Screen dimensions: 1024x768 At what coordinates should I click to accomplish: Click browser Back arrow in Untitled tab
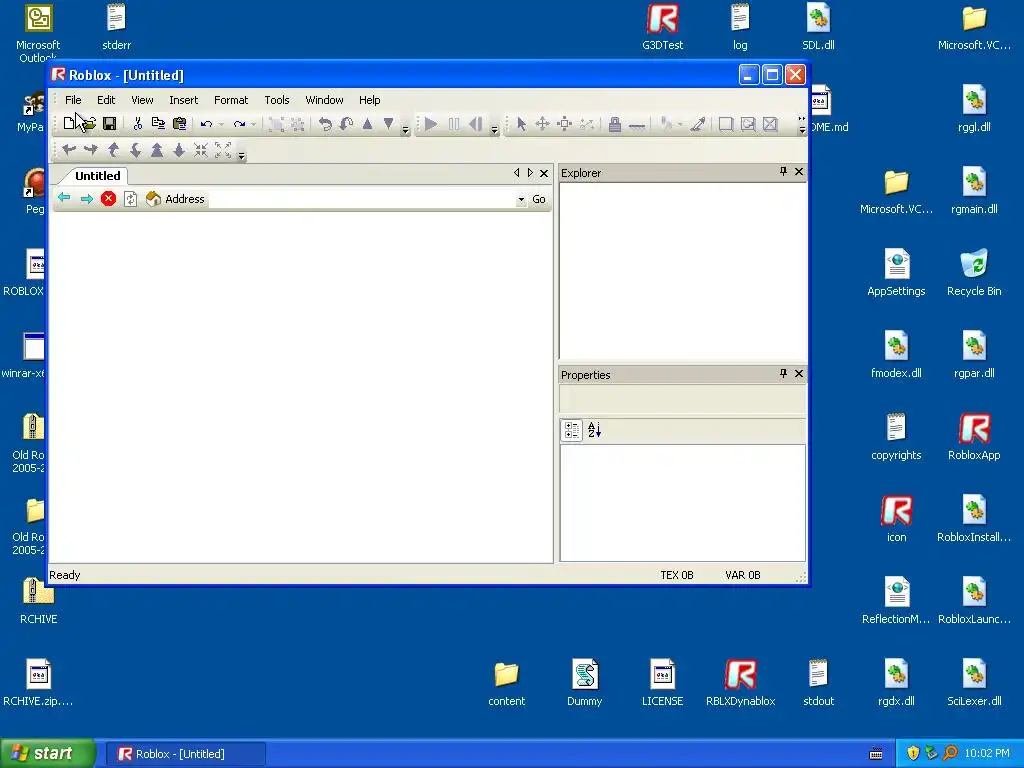click(64, 198)
